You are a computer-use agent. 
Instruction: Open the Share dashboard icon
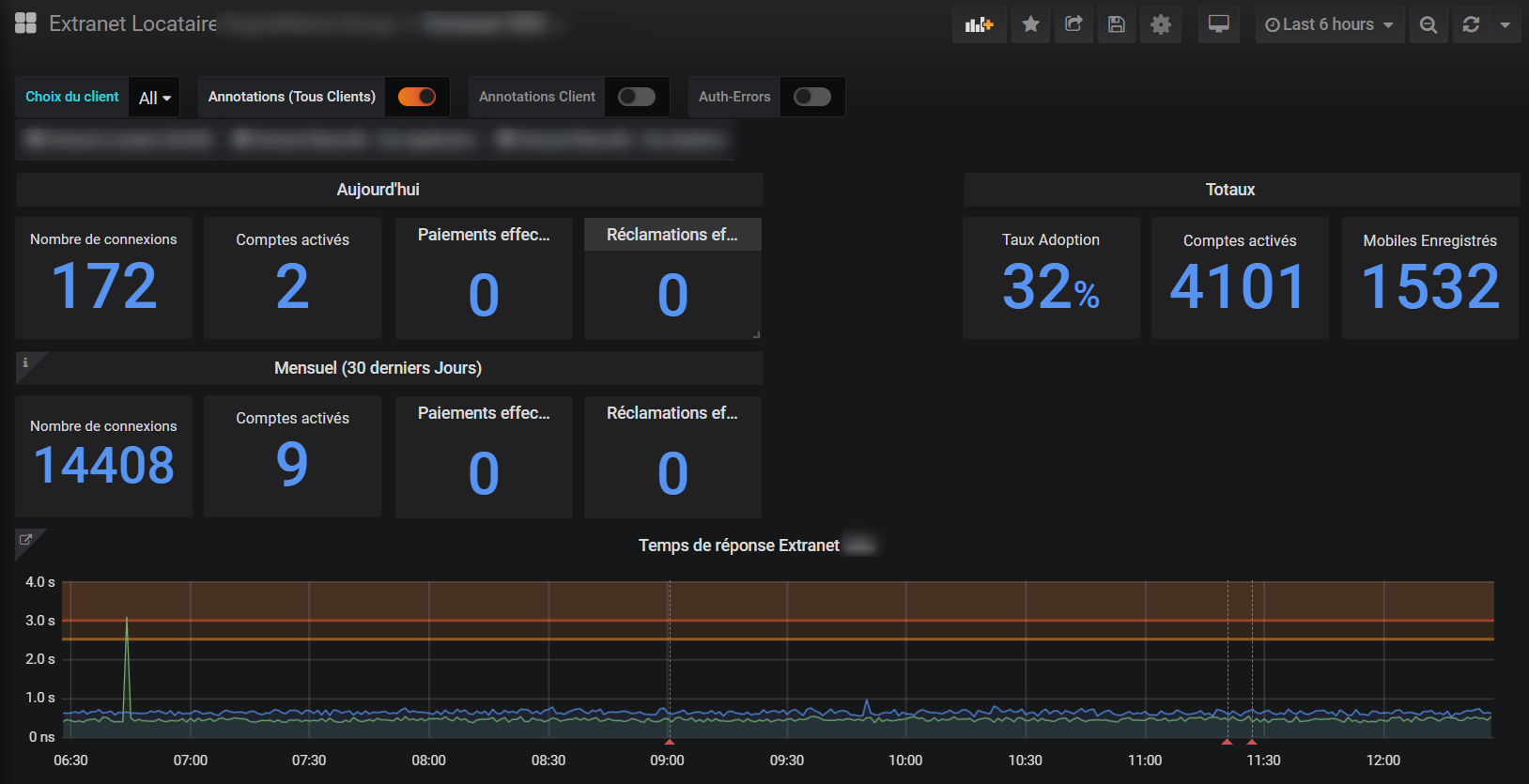(1073, 24)
